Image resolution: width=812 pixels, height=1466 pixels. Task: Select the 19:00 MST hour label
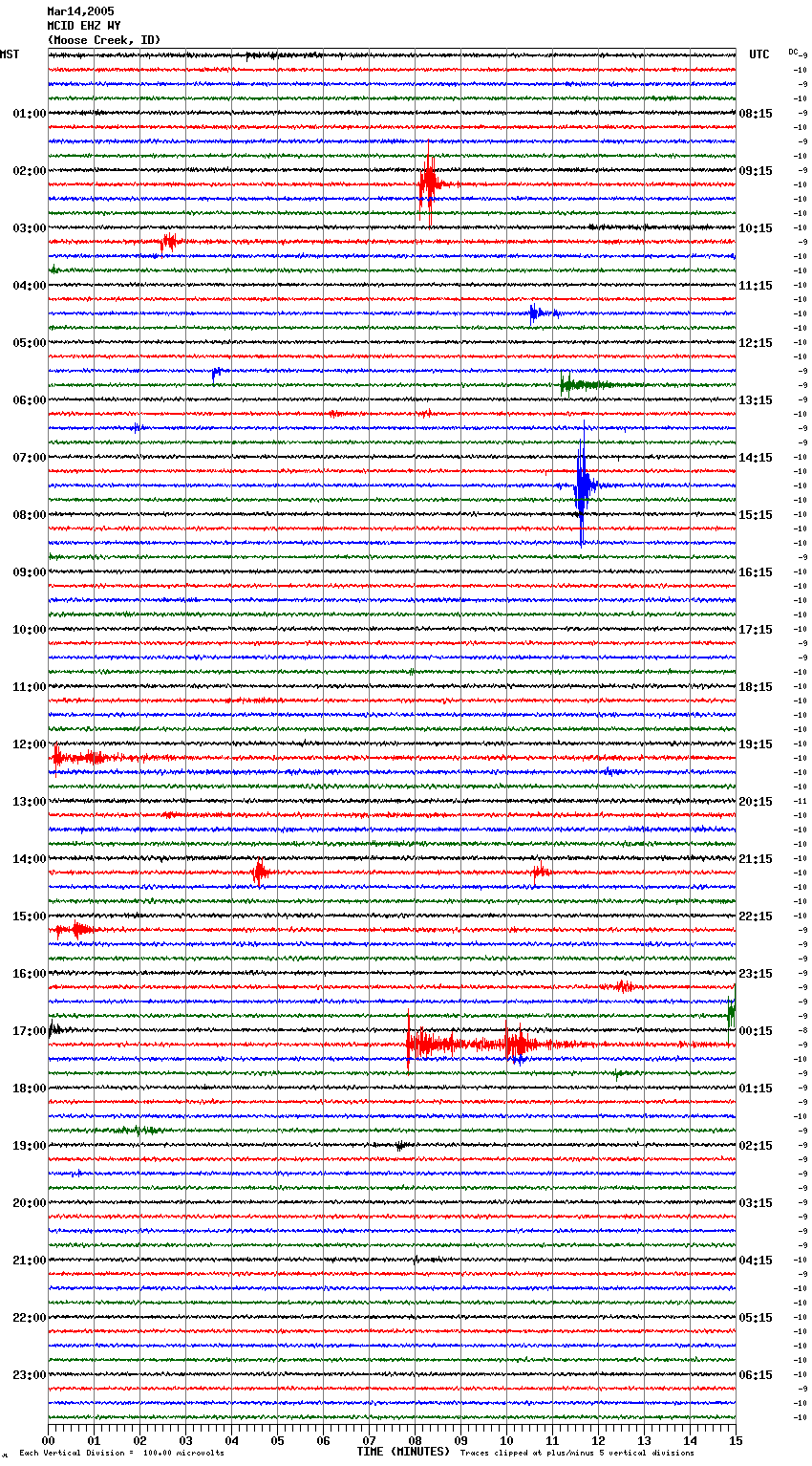click(30, 1146)
